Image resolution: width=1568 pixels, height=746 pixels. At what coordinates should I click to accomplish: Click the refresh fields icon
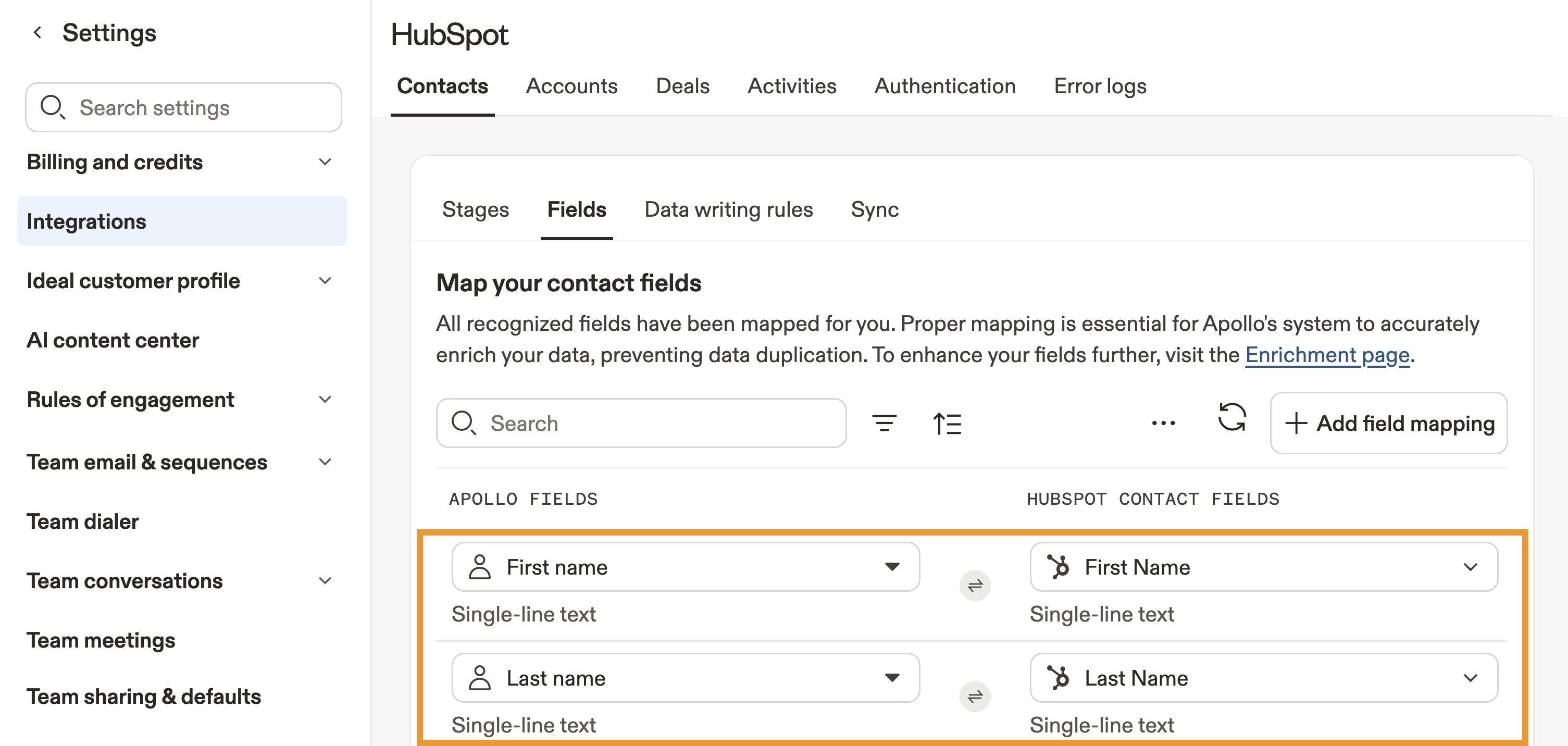tap(1231, 418)
